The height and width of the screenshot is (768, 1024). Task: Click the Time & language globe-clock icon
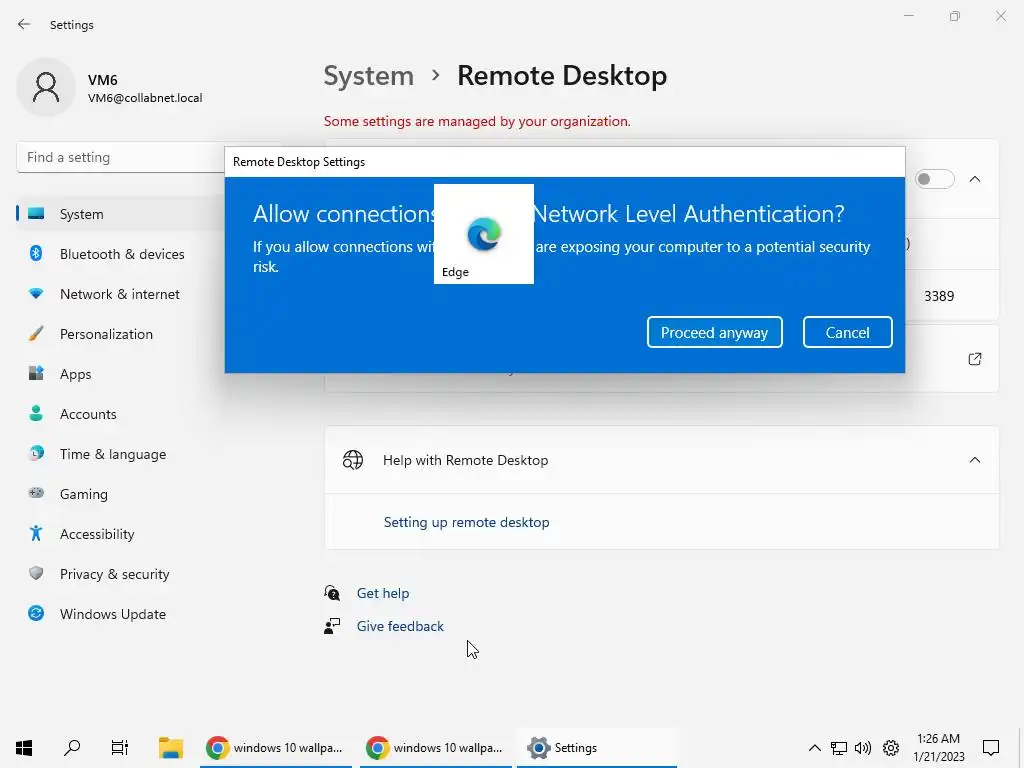36,453
